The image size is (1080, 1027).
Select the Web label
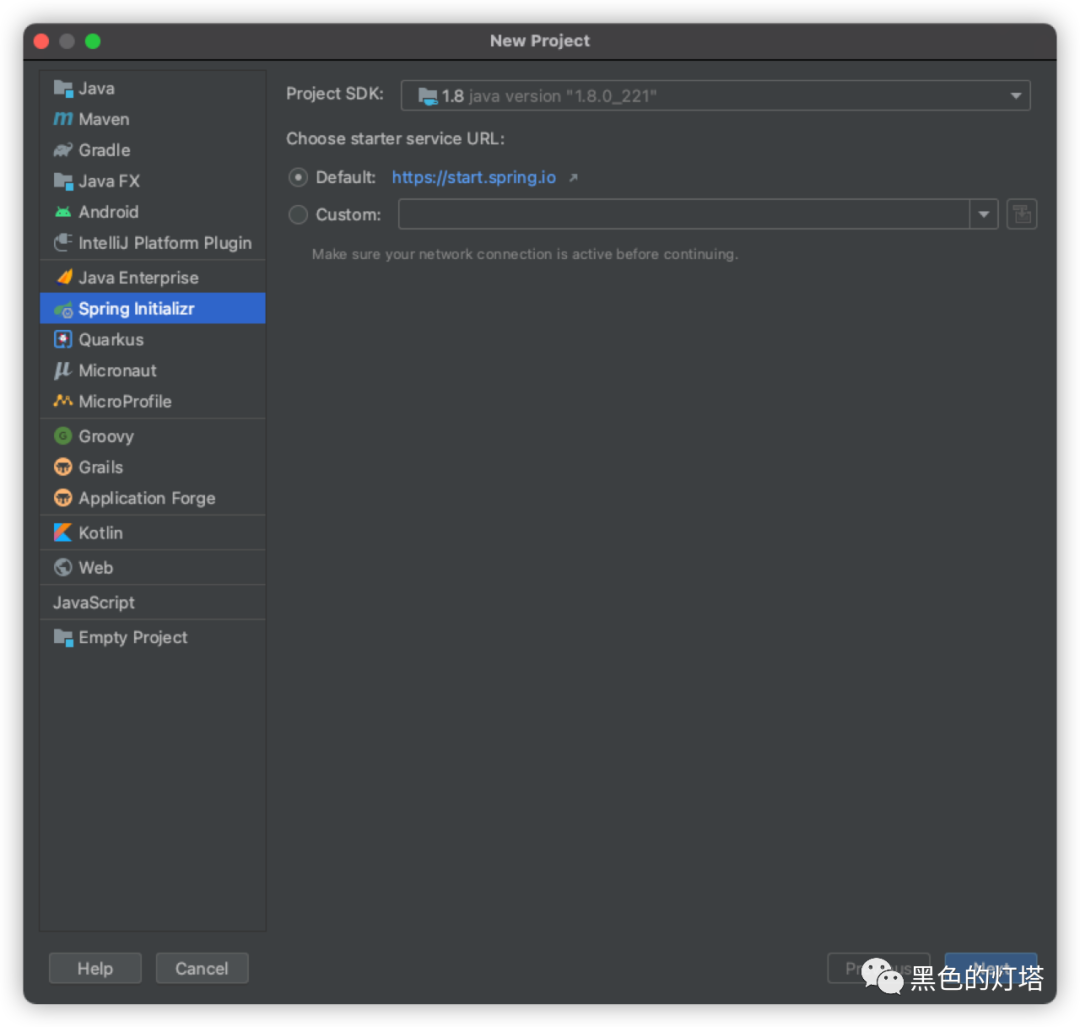click(96, 568)
